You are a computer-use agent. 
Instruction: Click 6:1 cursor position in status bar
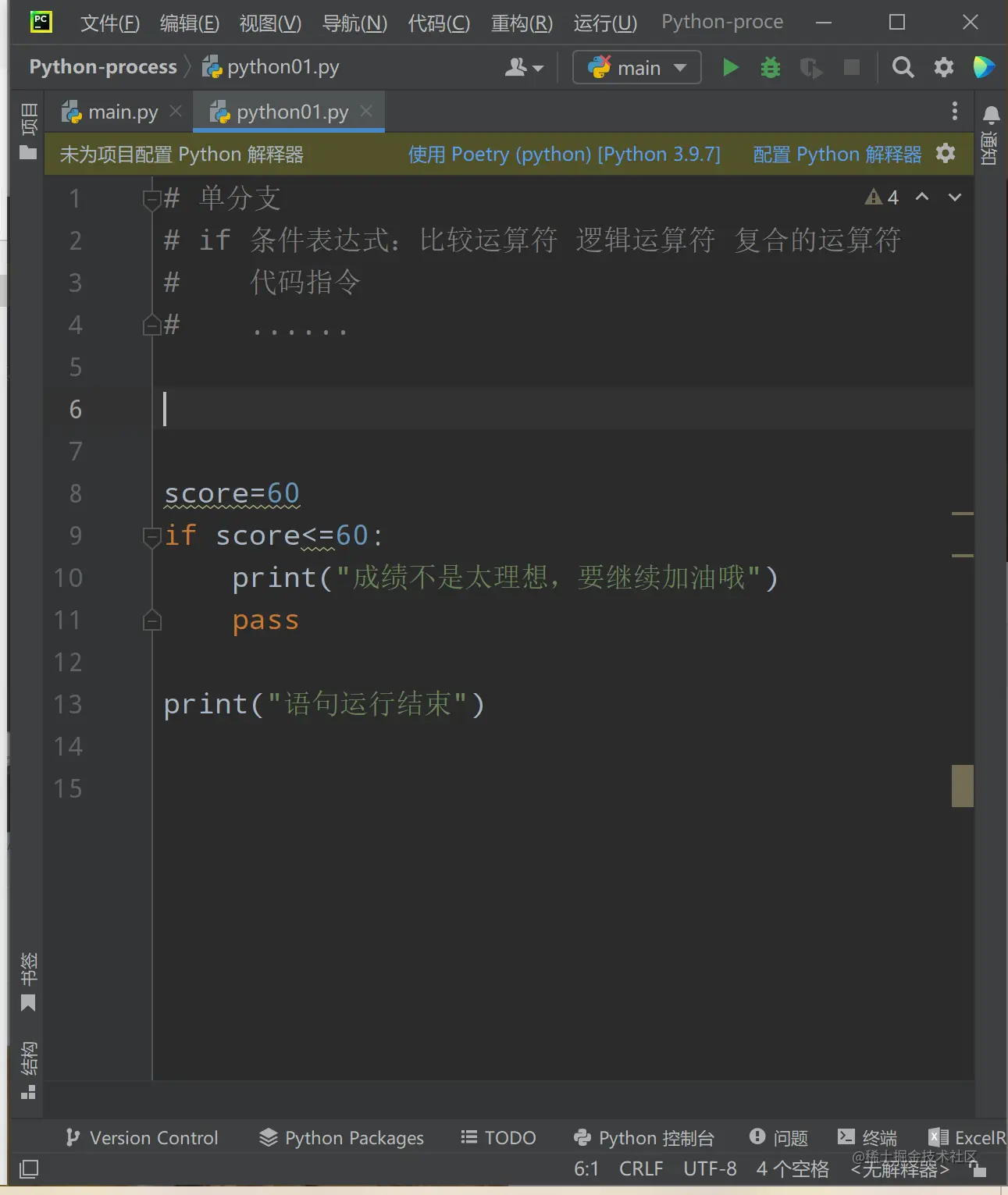pos(586,1168)
